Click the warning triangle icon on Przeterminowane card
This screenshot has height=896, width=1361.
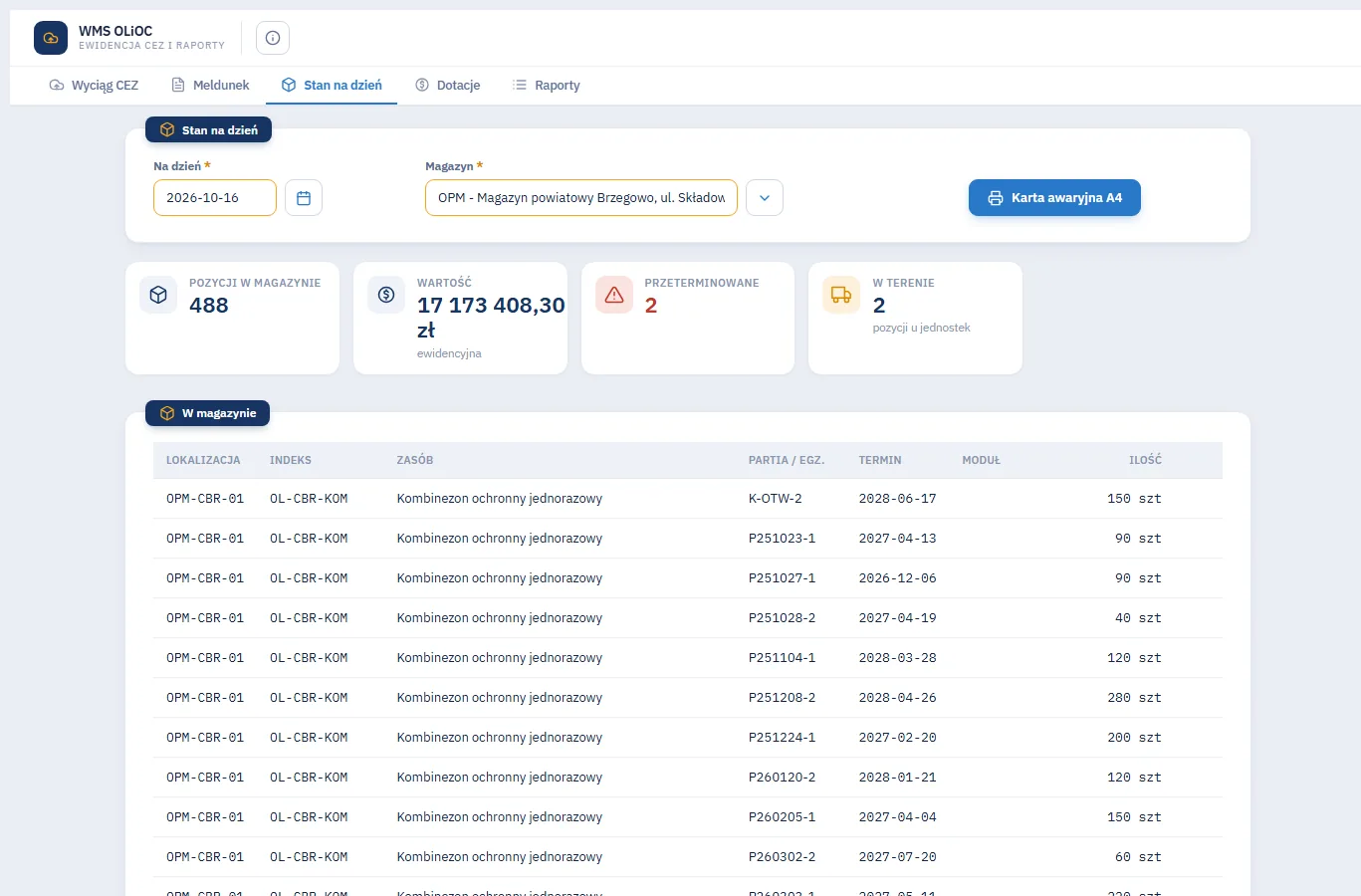click(614, 295)
